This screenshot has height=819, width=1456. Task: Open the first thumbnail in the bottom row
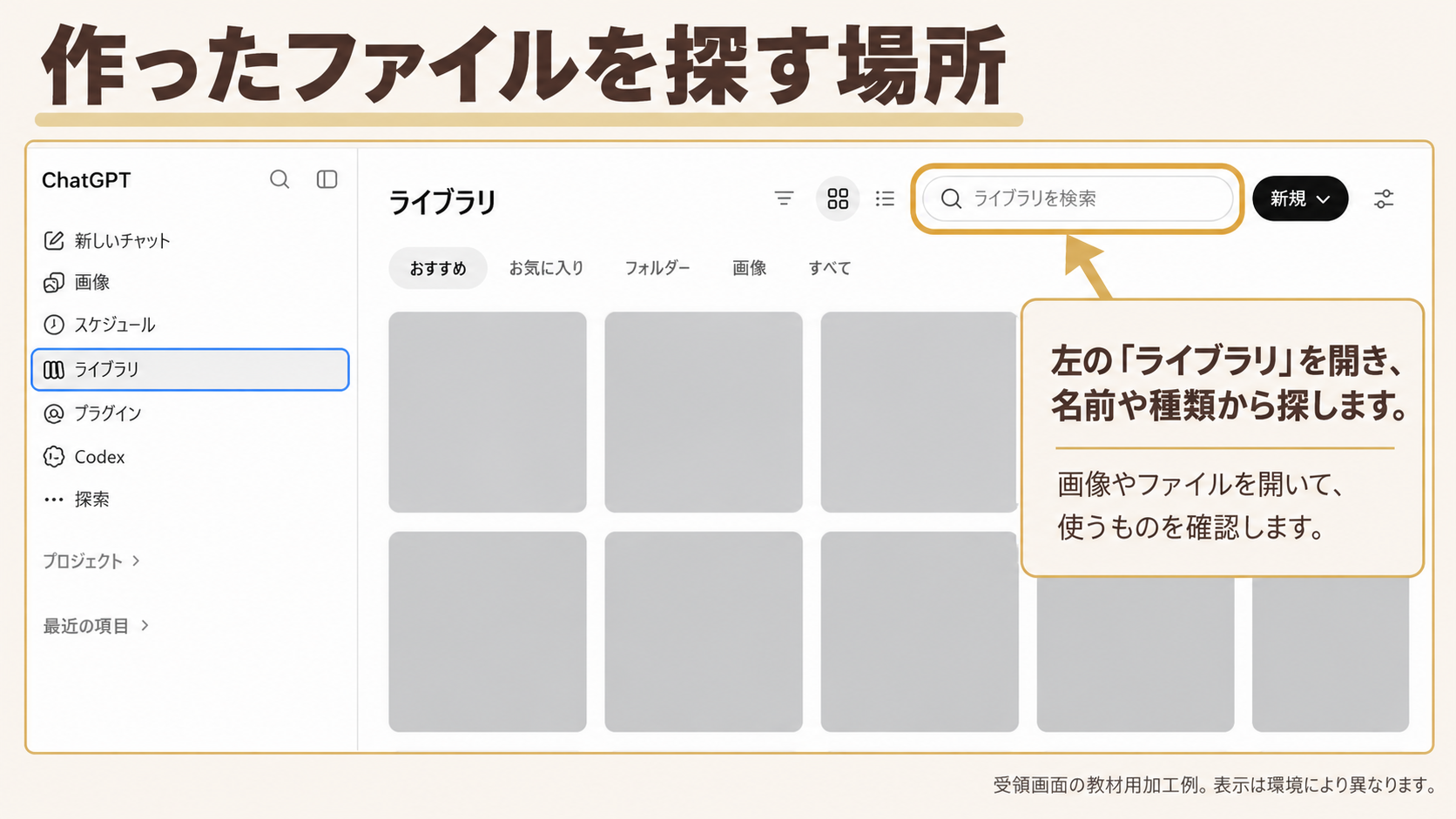[488, 632]
